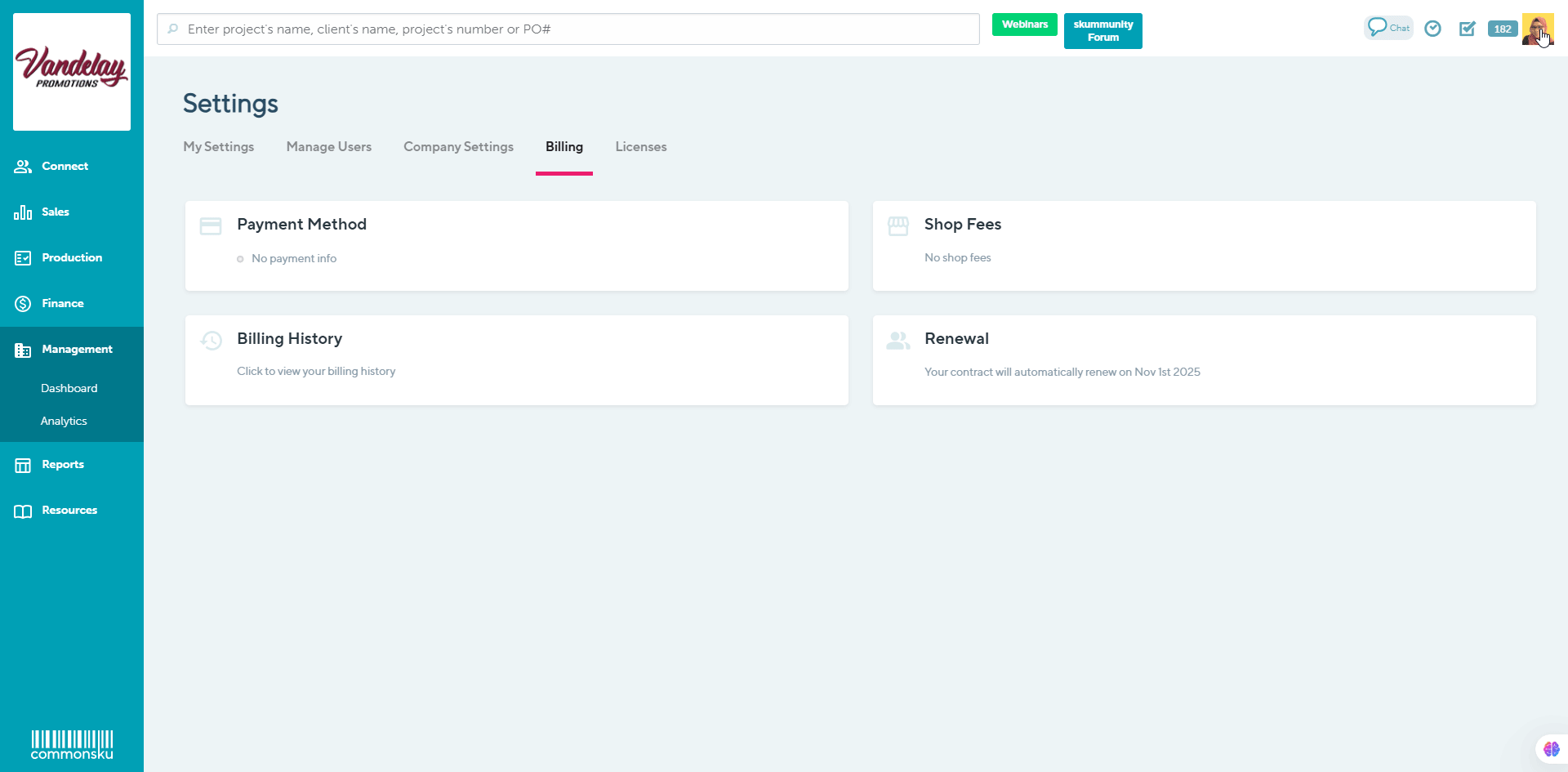Click the project search field
The image size is (1568, 772).
[568, 29]
